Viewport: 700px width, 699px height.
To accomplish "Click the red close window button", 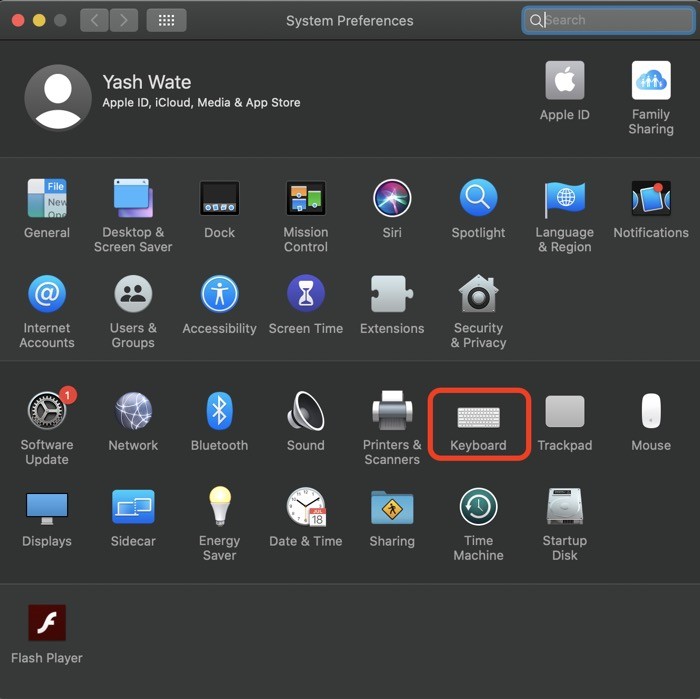I will 18,21.
